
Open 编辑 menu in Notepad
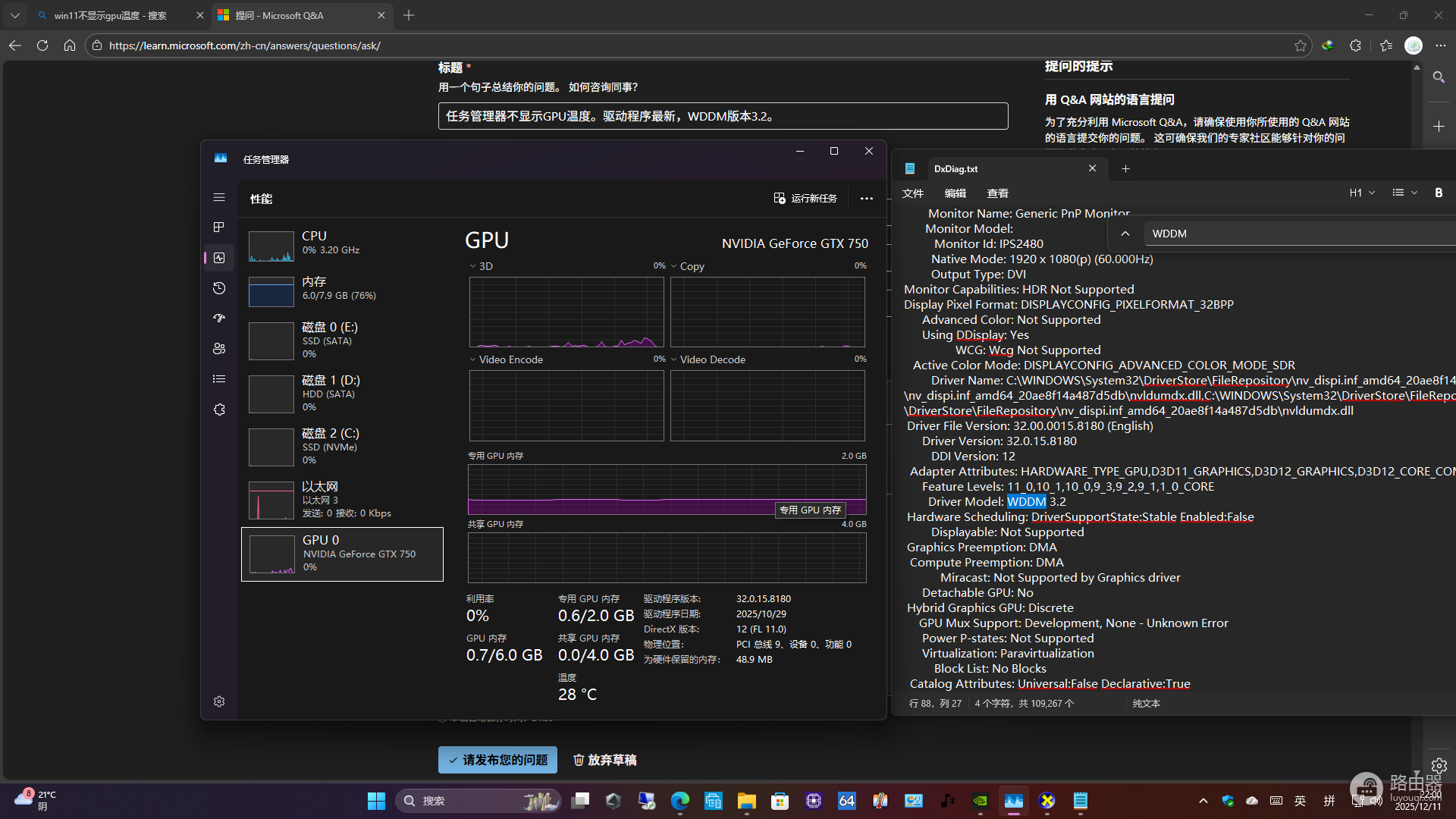point(955,193)
